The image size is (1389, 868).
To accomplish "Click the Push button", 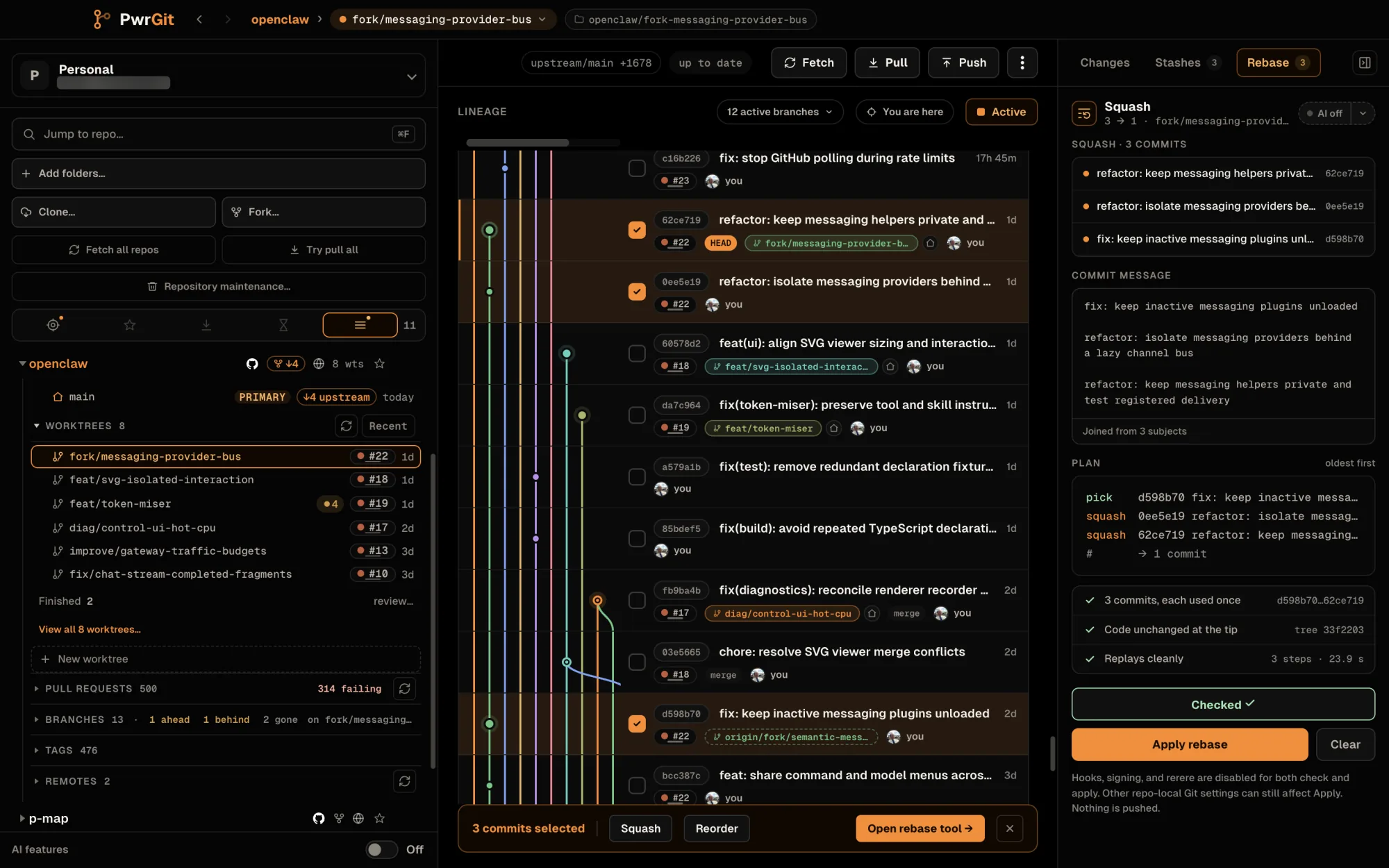I will 963,62.
